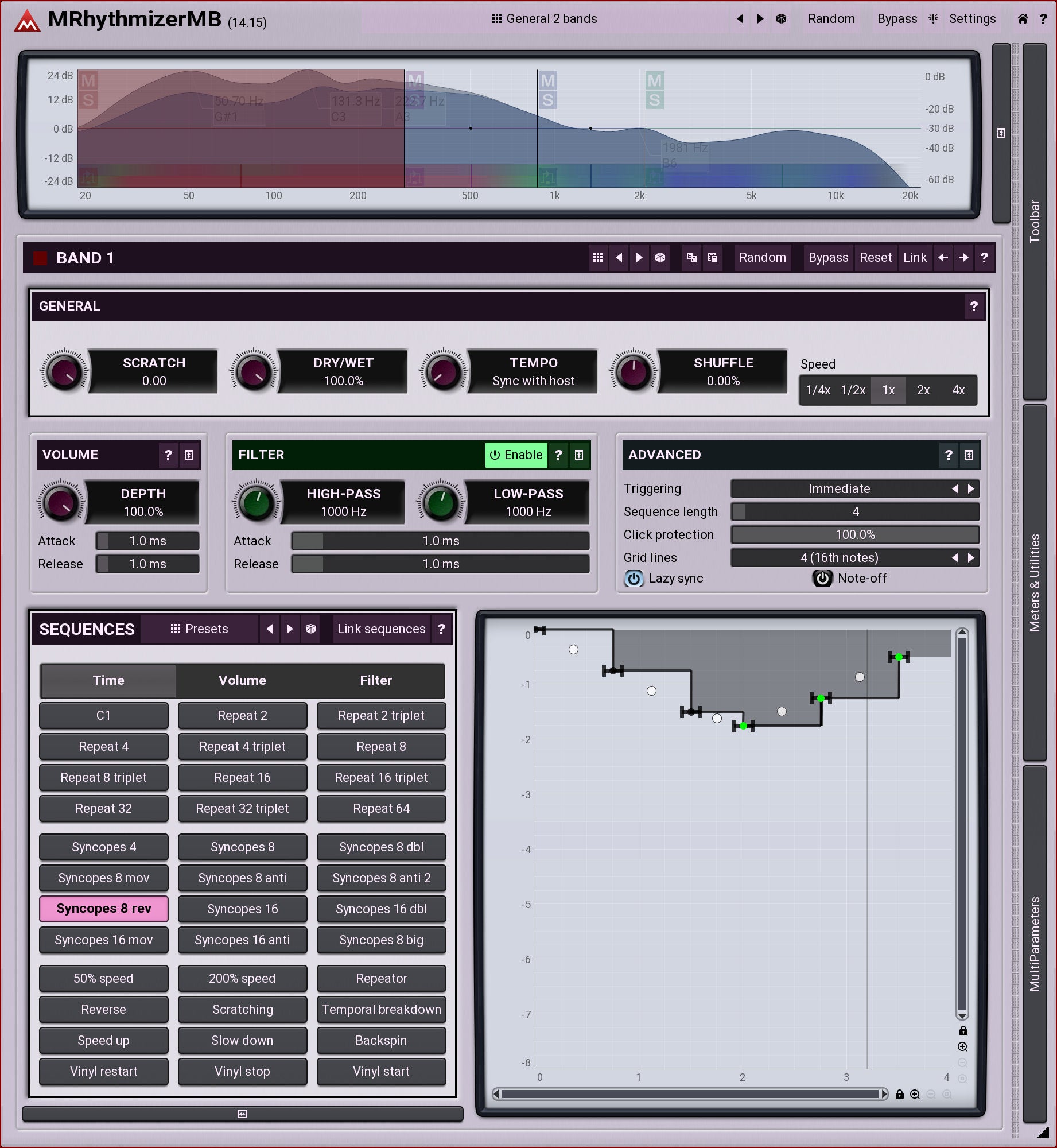The height and width of the screenshot is (1148, 1057).
Task: Click the Band 1 presets grid icon
Action: point(597,258)
